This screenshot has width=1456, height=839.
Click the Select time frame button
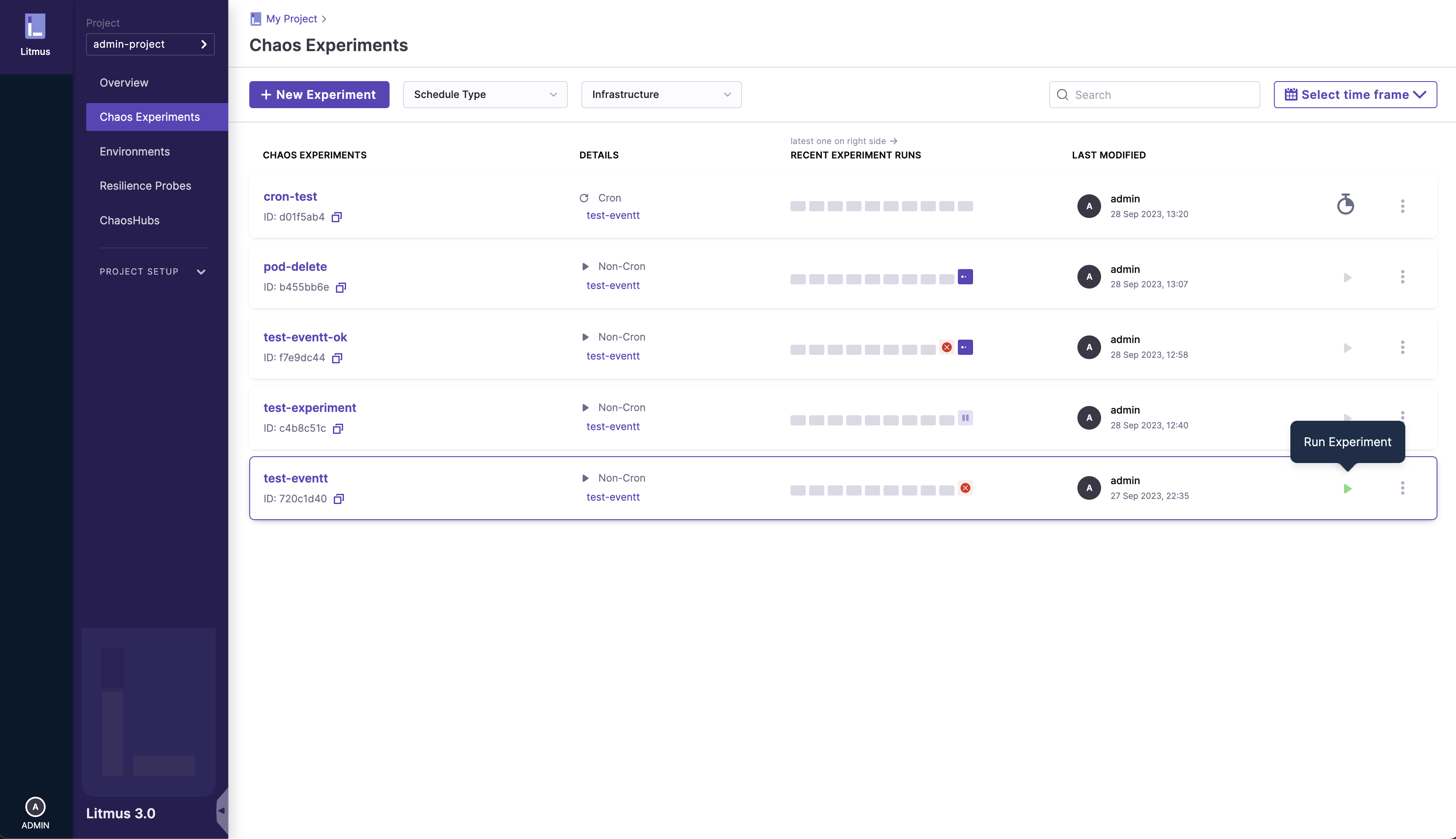point(1355,95)
